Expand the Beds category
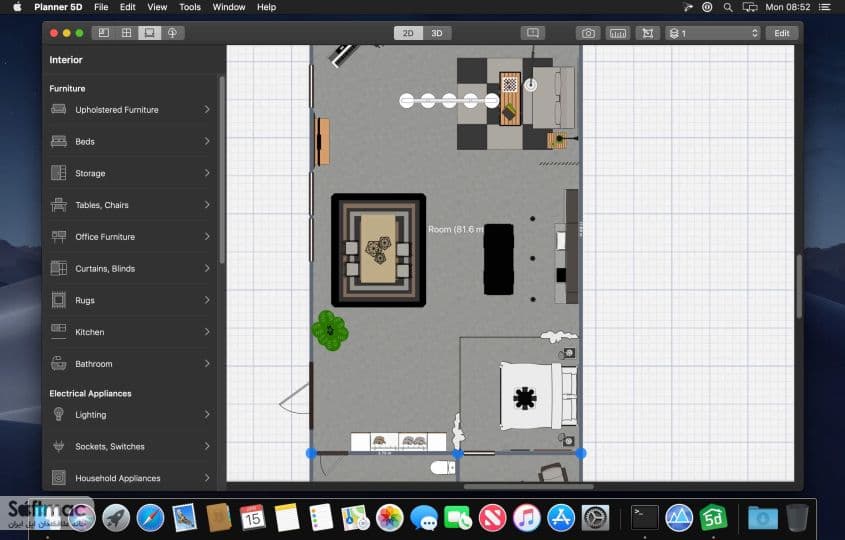This screenshot has height=540, width=845. (130, 142)
